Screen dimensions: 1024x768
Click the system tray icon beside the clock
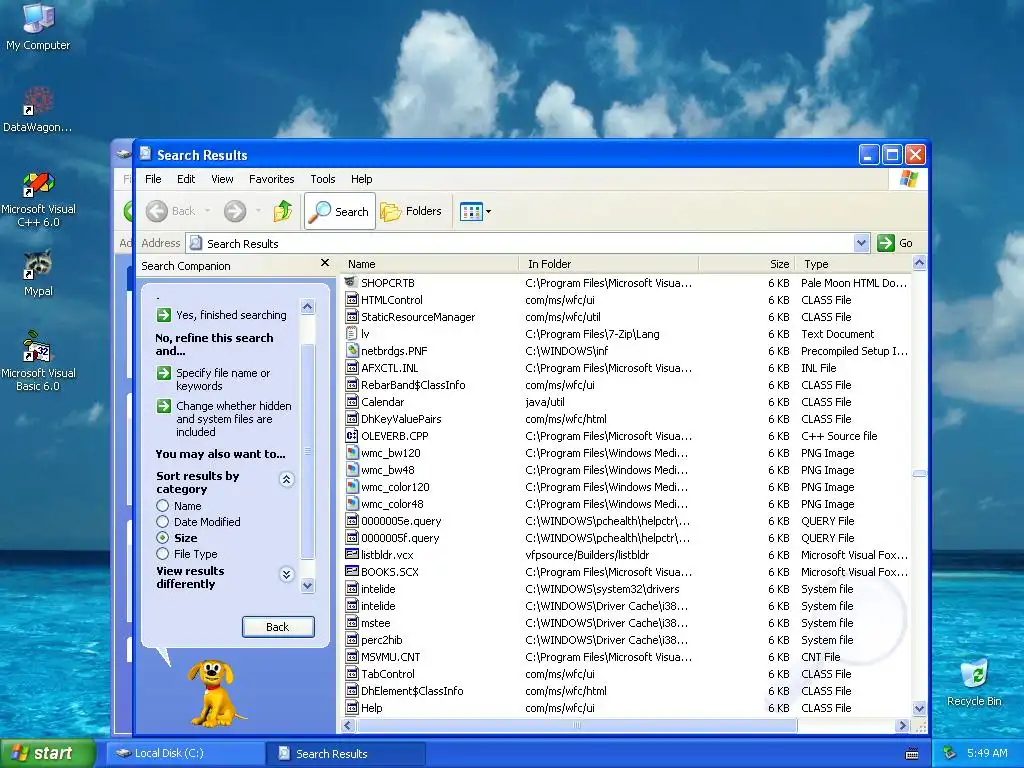pyautogui.click(x=950, y=753)
